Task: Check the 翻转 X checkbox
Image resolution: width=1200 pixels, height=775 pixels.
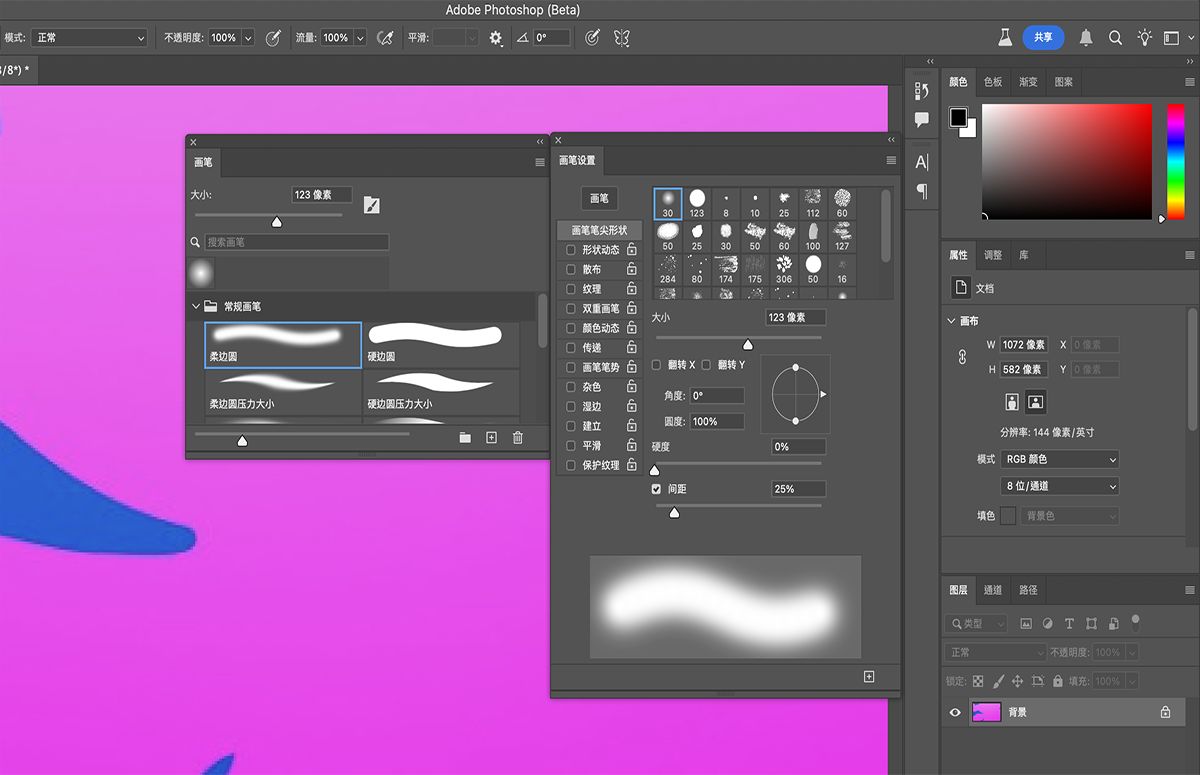Action: point(657,365)
